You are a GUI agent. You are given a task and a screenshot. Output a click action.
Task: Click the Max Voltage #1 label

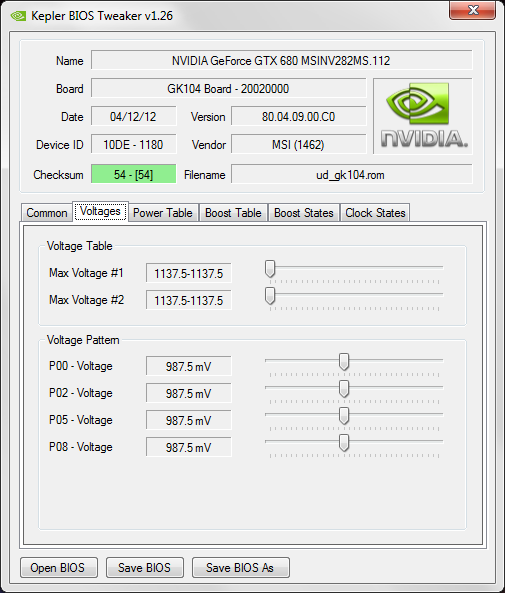[86, 273]
